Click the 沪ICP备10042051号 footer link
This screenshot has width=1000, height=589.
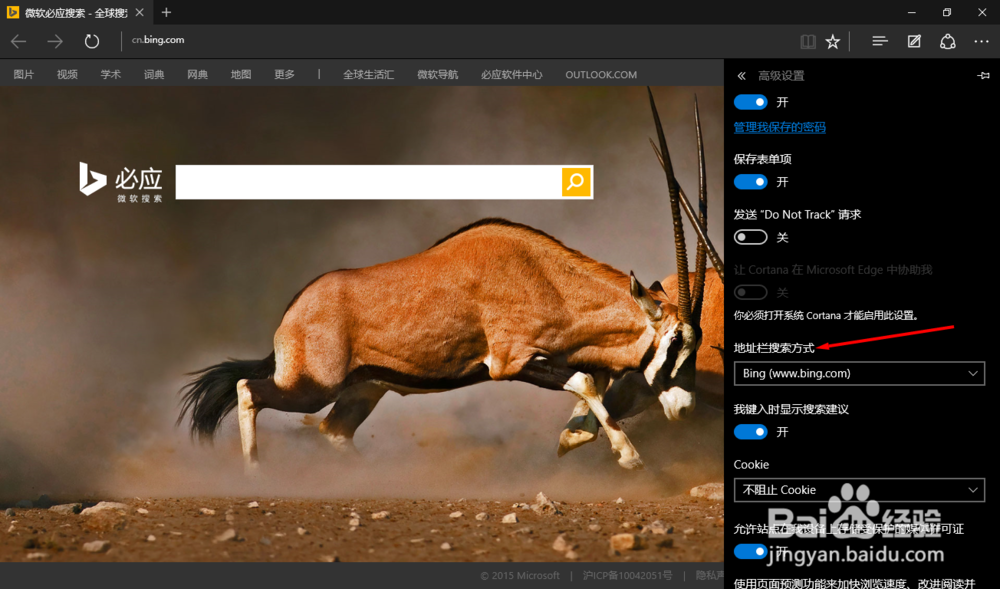click(627, 576)
